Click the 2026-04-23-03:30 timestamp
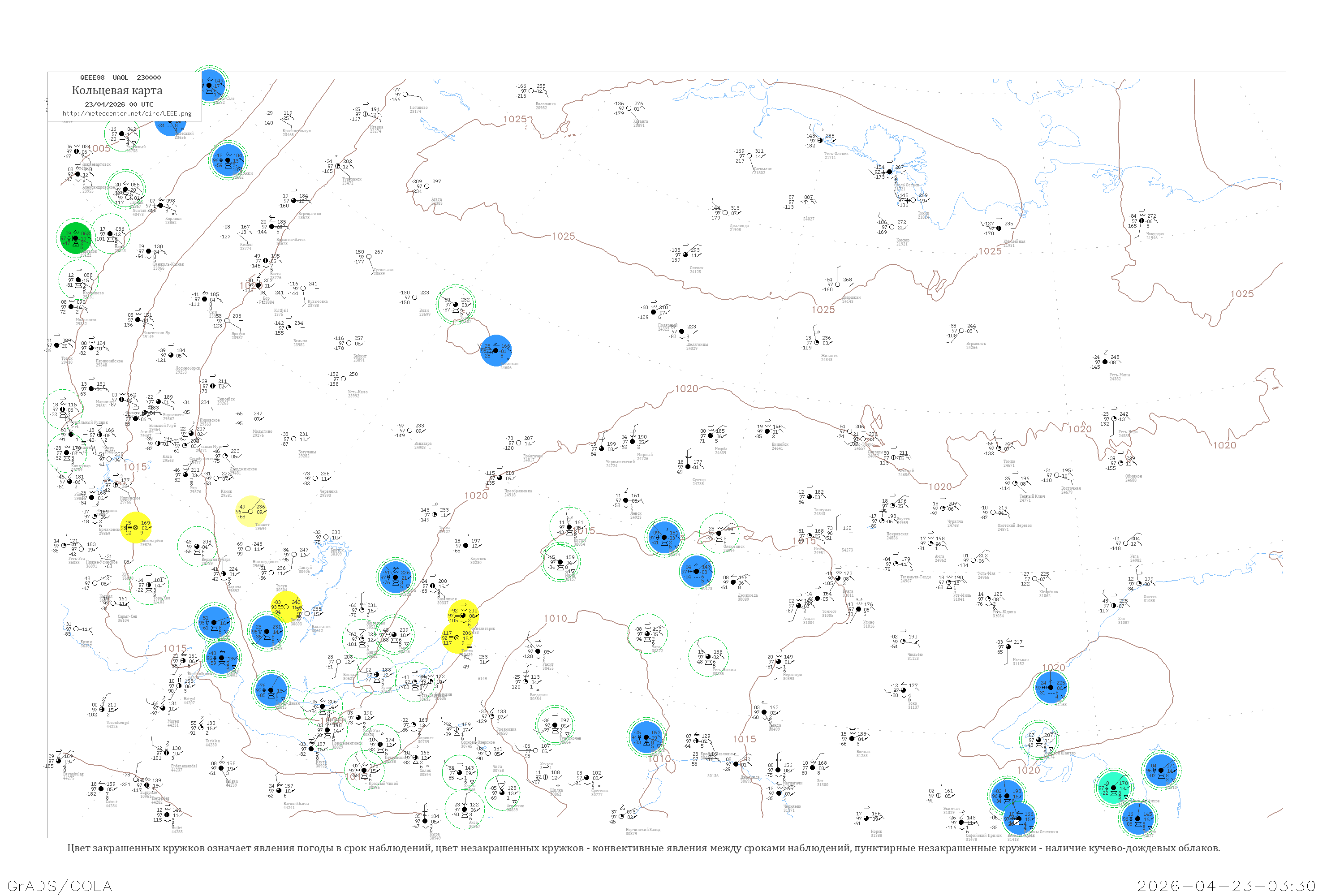The image size is (1344, 896). click(x=1226, y=886)
